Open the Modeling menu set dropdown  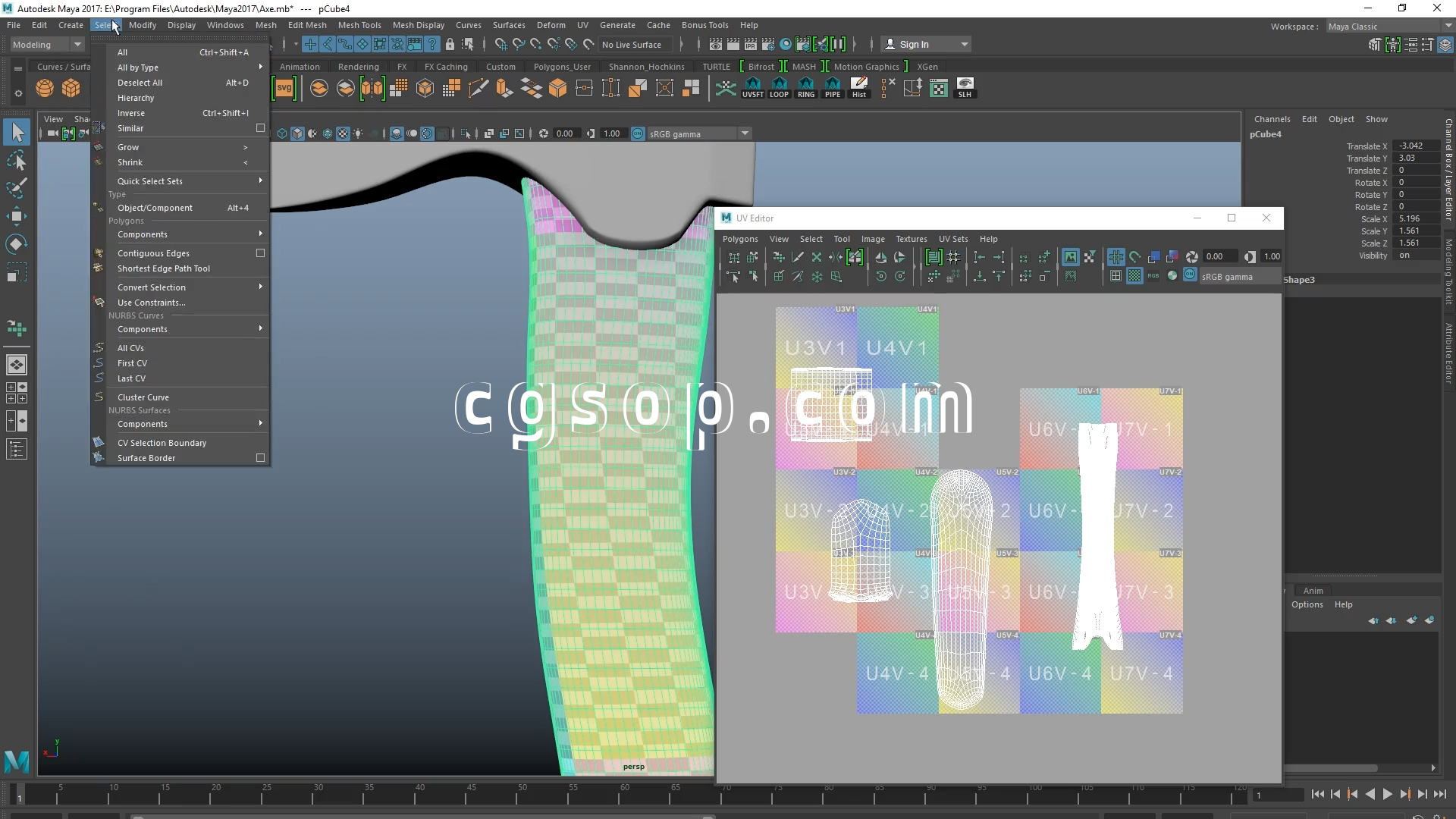coord(47,45)
